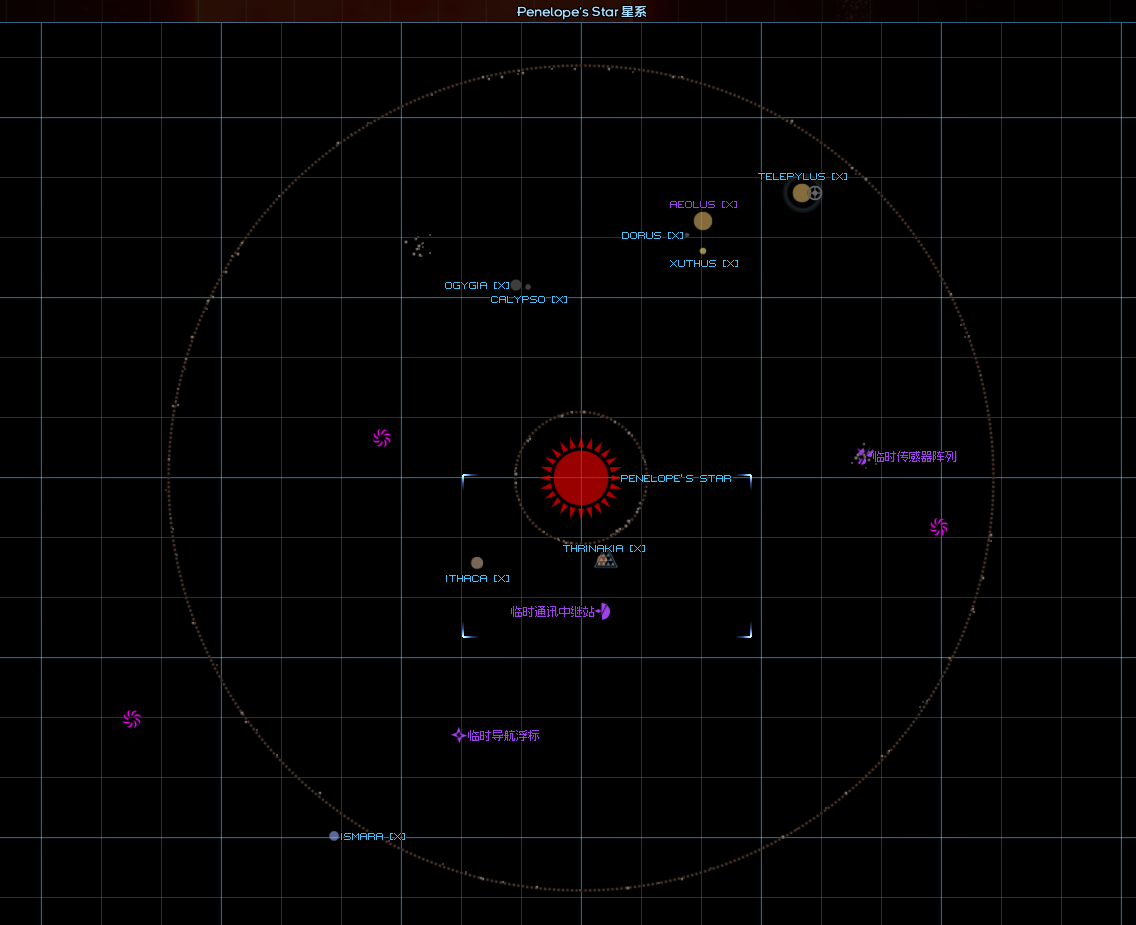1136x925 pixels.
Task: Click the small Dorus moon
Action: pyautogui.click(x=687, y=235)
